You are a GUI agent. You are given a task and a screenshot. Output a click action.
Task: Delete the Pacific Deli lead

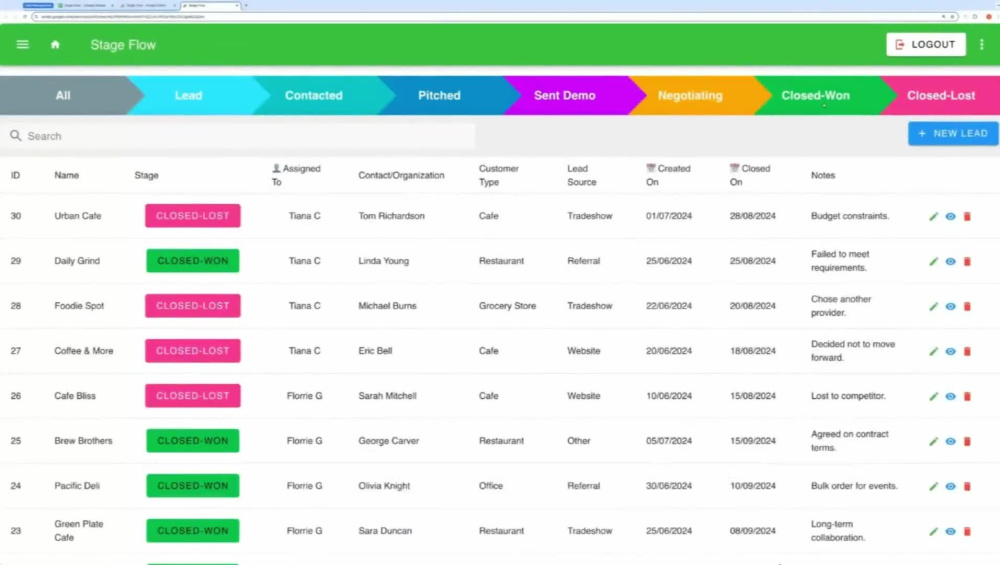click(x=967, y=487)
